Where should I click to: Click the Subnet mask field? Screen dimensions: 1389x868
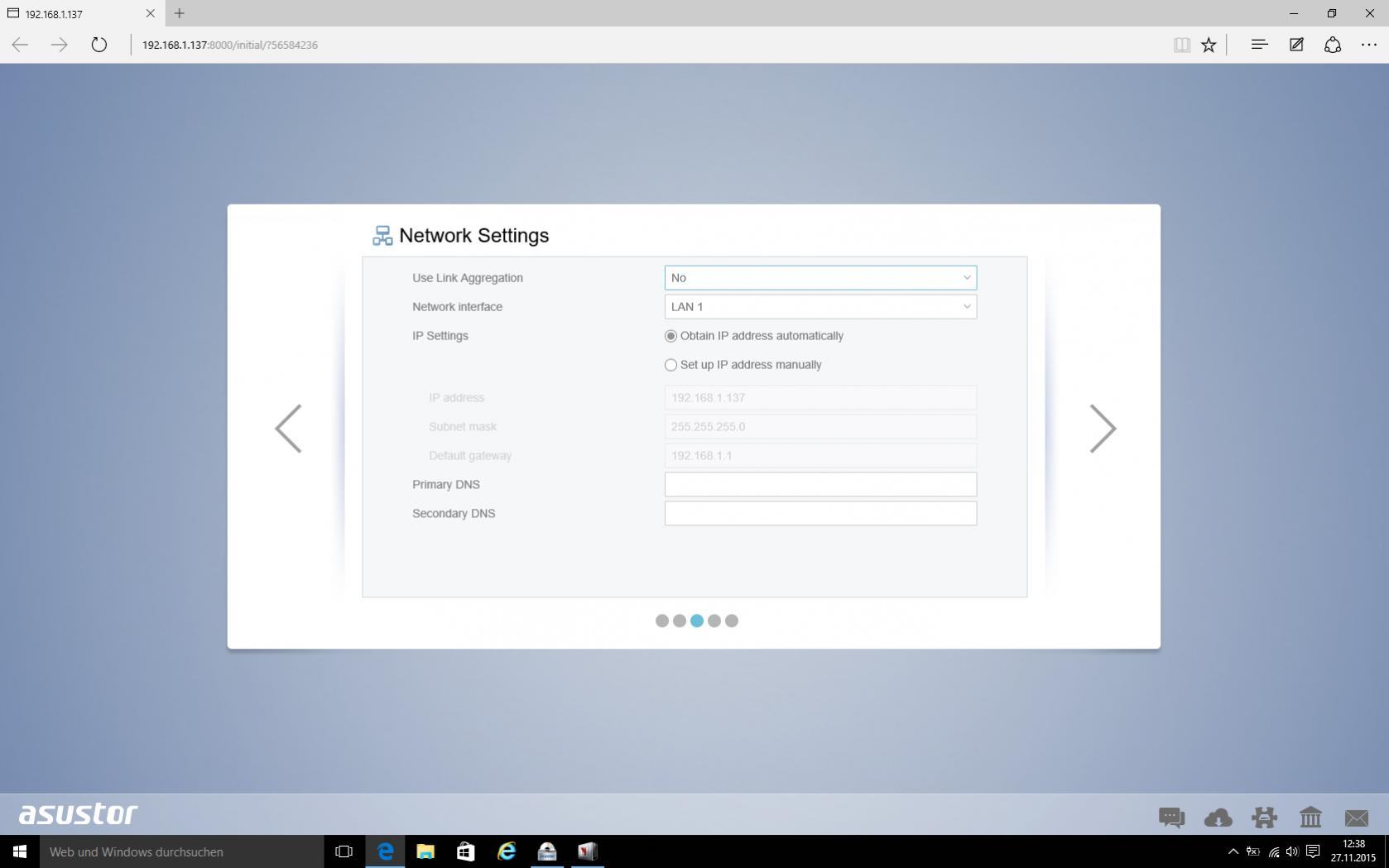820,427
